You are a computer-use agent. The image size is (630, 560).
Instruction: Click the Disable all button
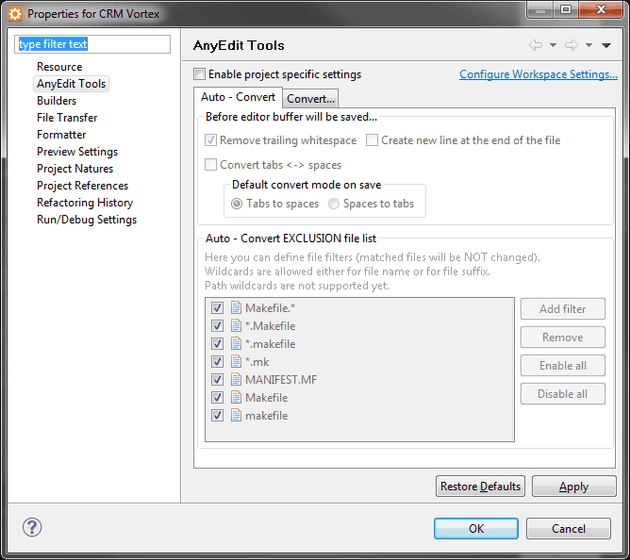[x=562, y=394]
